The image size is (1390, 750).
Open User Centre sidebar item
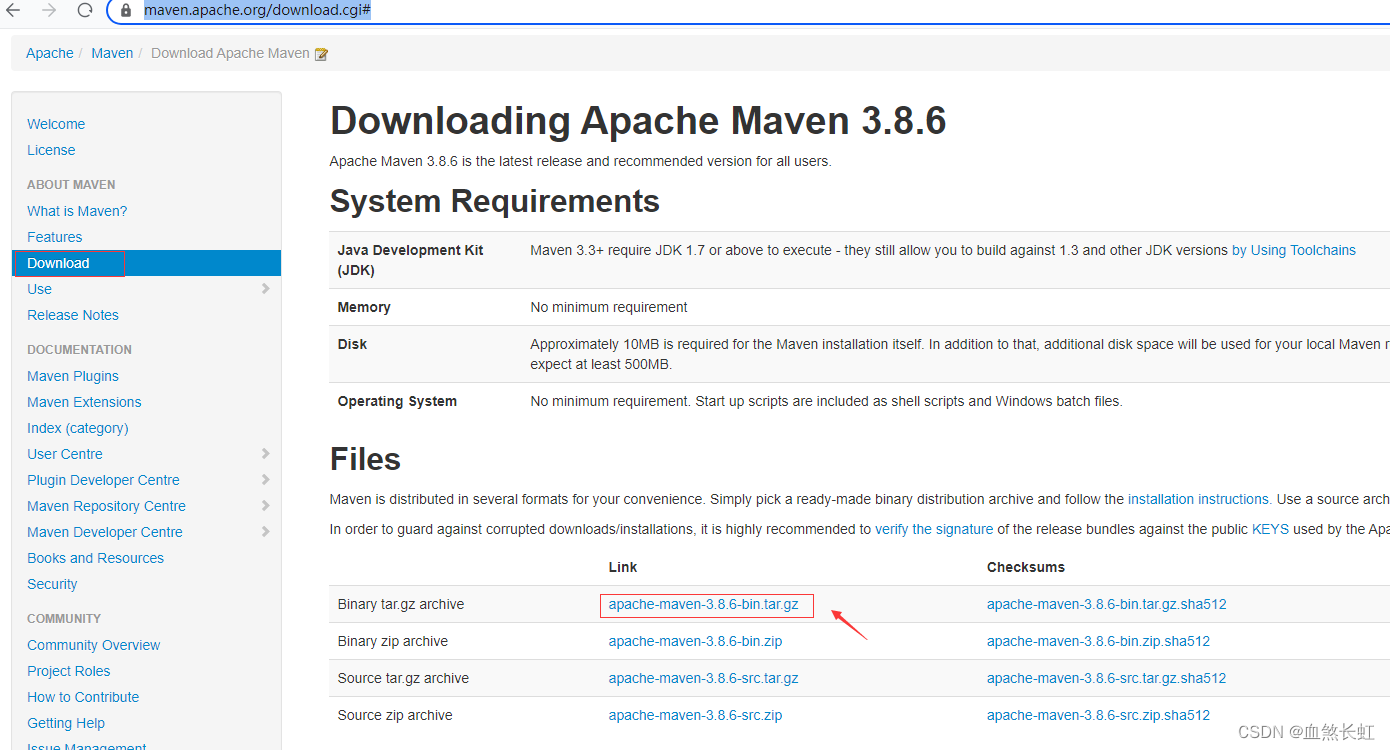click(x=65, y=454)
